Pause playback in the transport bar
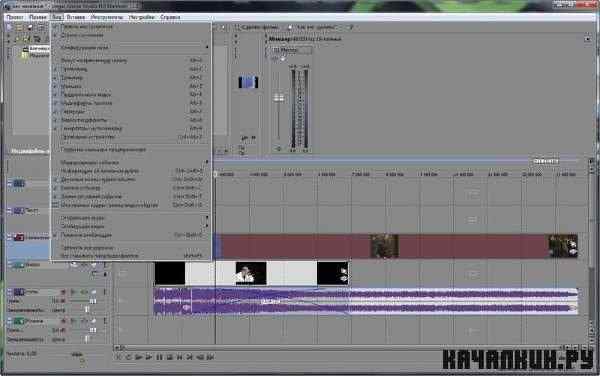Image resolution: width=600 pixels, height=376 pixels. pyautogui.click(x=160, y=357)
